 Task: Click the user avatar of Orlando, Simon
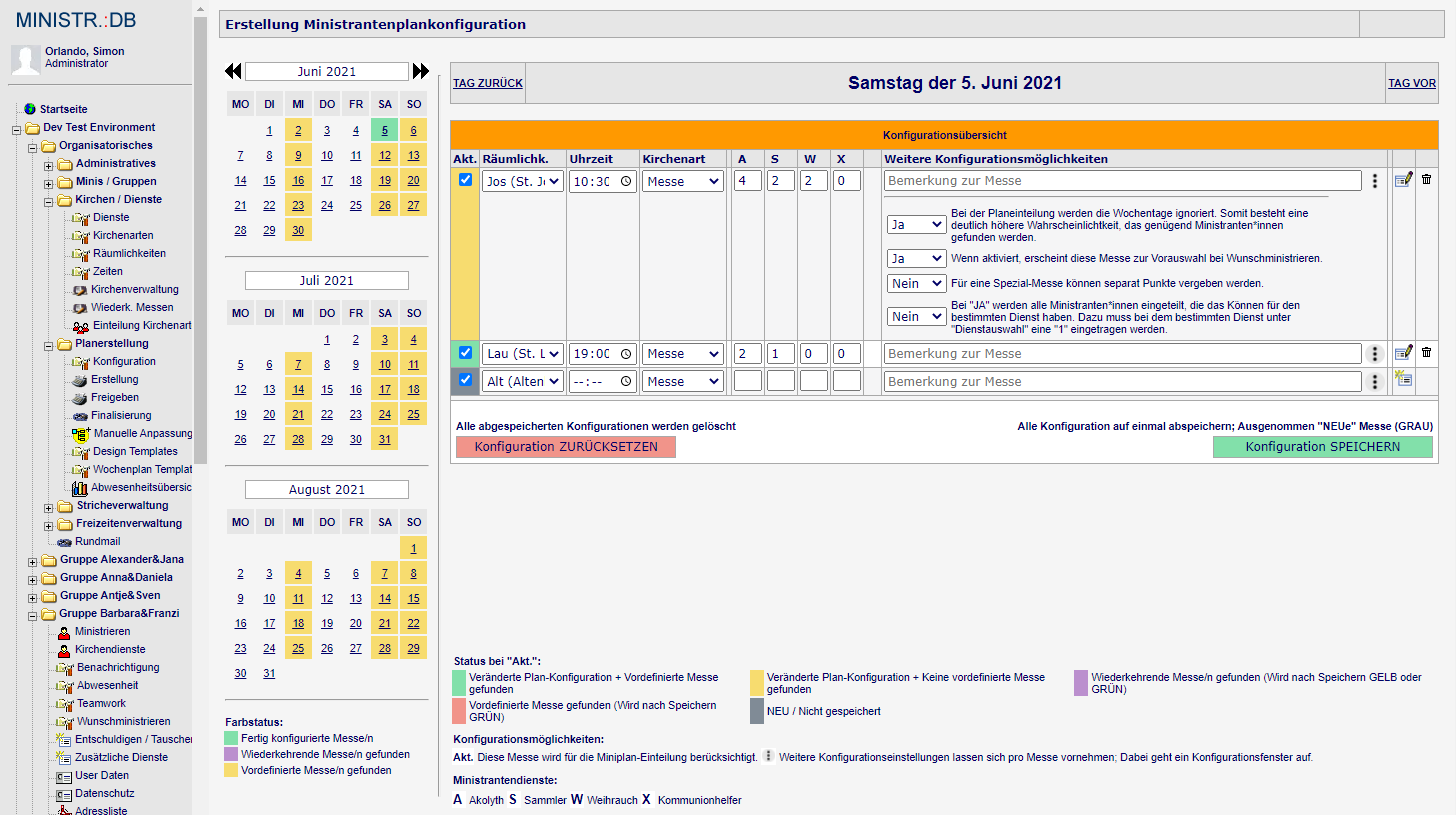[x=25, y=60]
